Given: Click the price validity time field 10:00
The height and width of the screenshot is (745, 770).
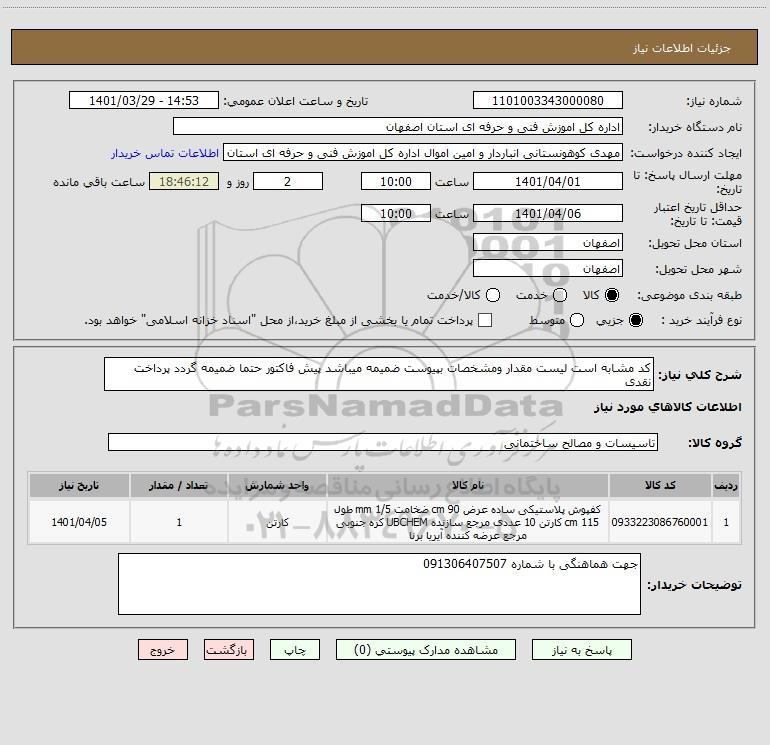Looking at the screenshot, I should (x=396, y=213).
